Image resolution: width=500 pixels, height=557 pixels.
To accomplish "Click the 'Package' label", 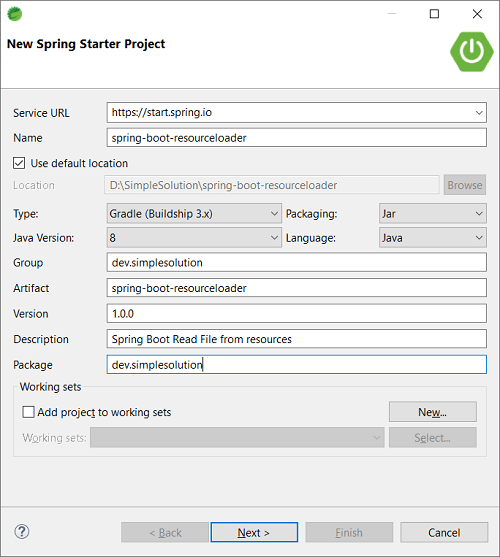I will [33, 365].
